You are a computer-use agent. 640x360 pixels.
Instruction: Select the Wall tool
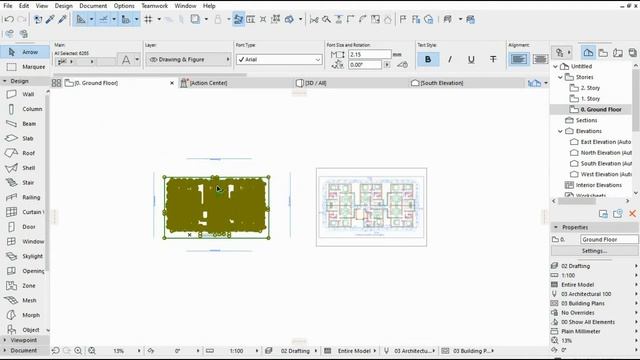24,94
